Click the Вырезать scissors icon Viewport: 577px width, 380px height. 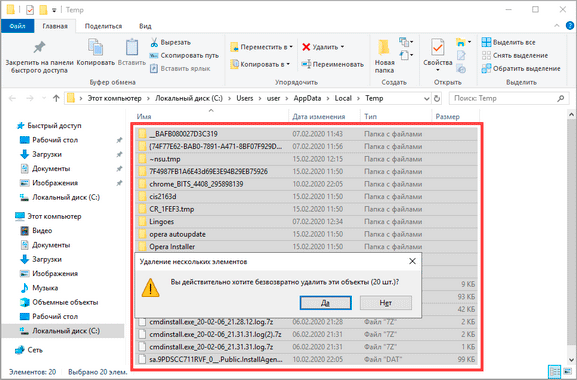(154, 42)
